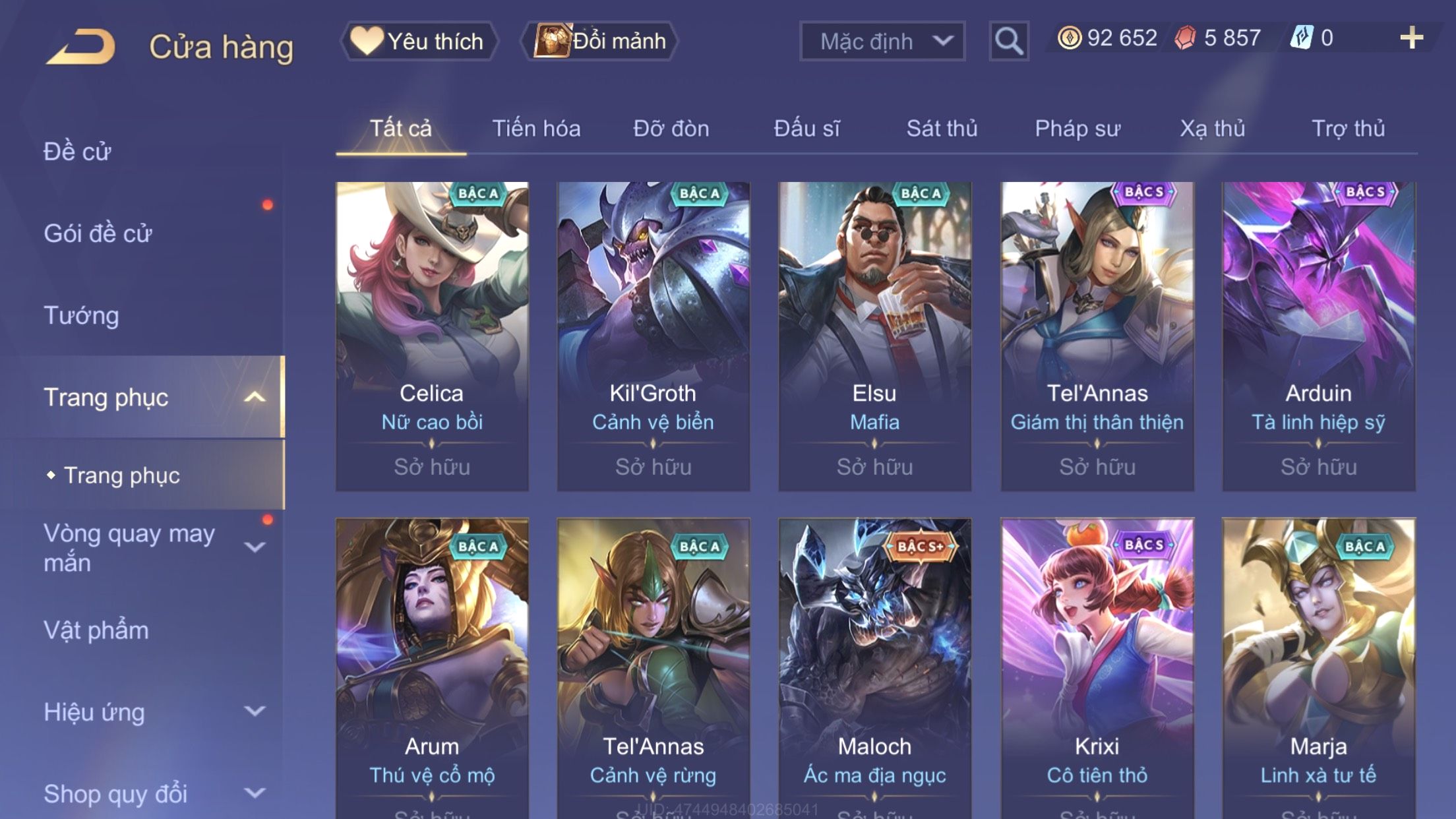The image size is (1456, 819).
Task: Tap the plus icon to add currency
Action: click(x=1411, y=38)
